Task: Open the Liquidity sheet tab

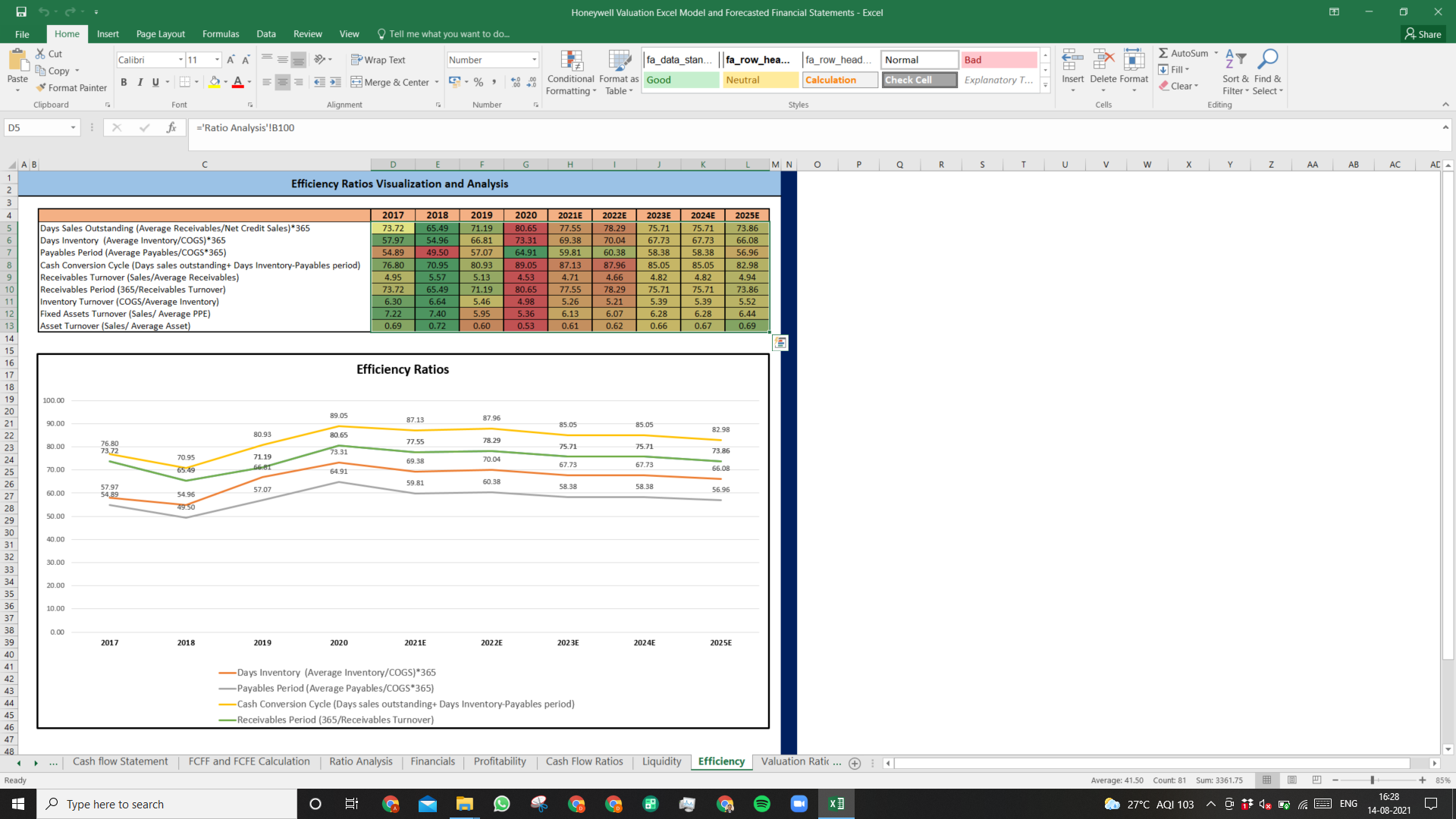Action: coord(661,761)
